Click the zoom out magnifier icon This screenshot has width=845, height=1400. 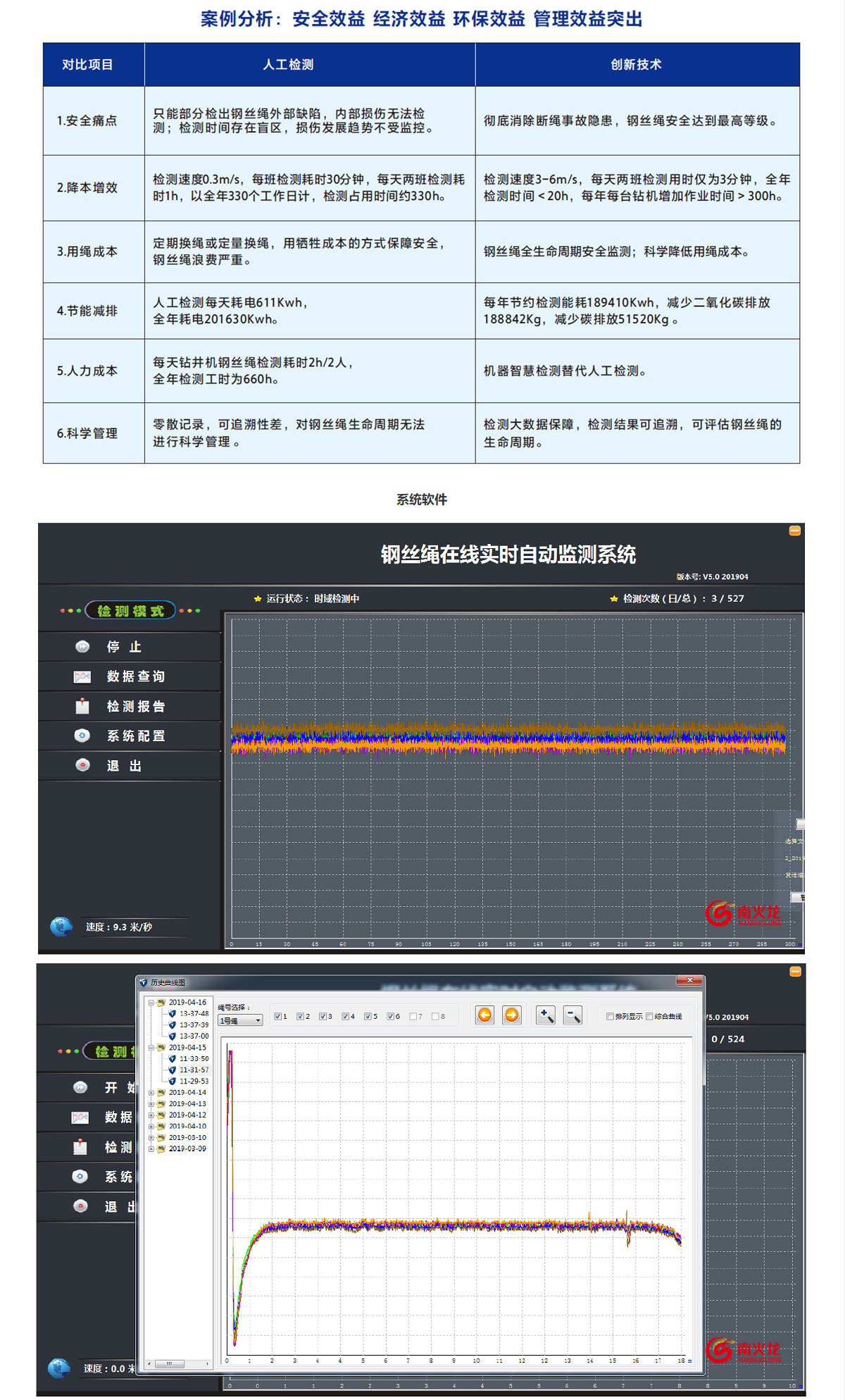tap(572, 1015)
